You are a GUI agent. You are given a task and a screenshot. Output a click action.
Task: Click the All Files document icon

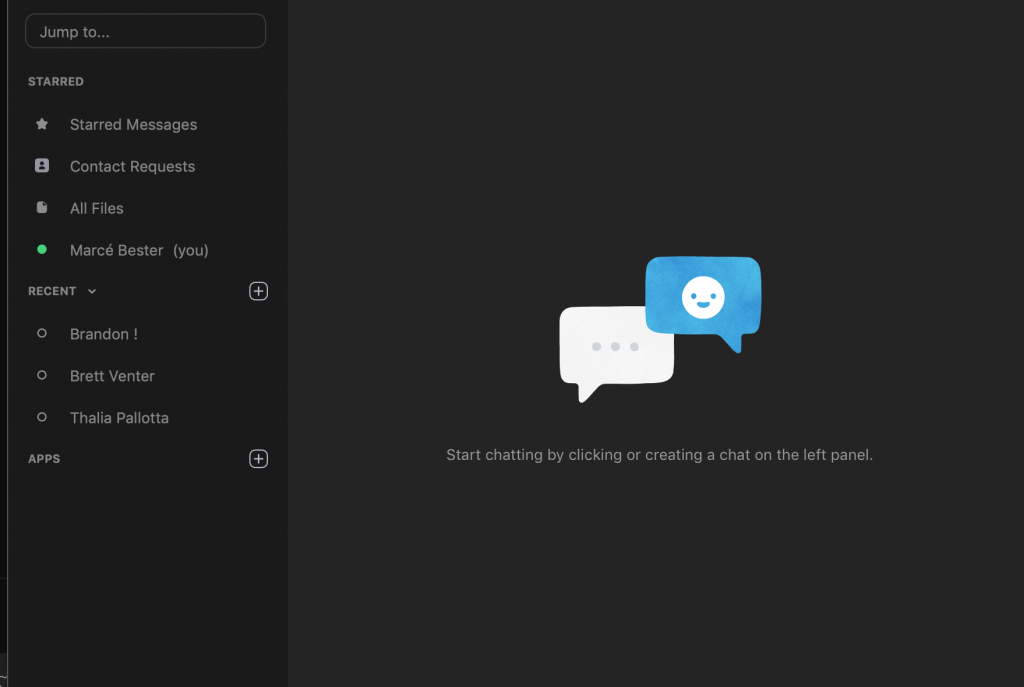pos(42,208)
